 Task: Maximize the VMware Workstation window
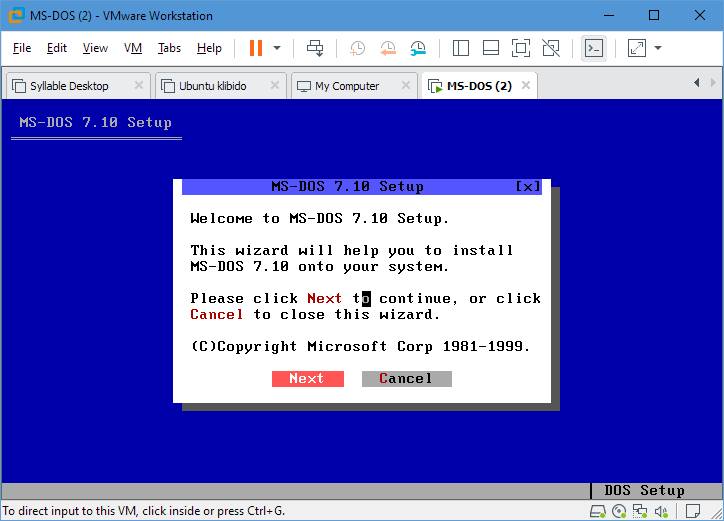(x=654, y=15)
